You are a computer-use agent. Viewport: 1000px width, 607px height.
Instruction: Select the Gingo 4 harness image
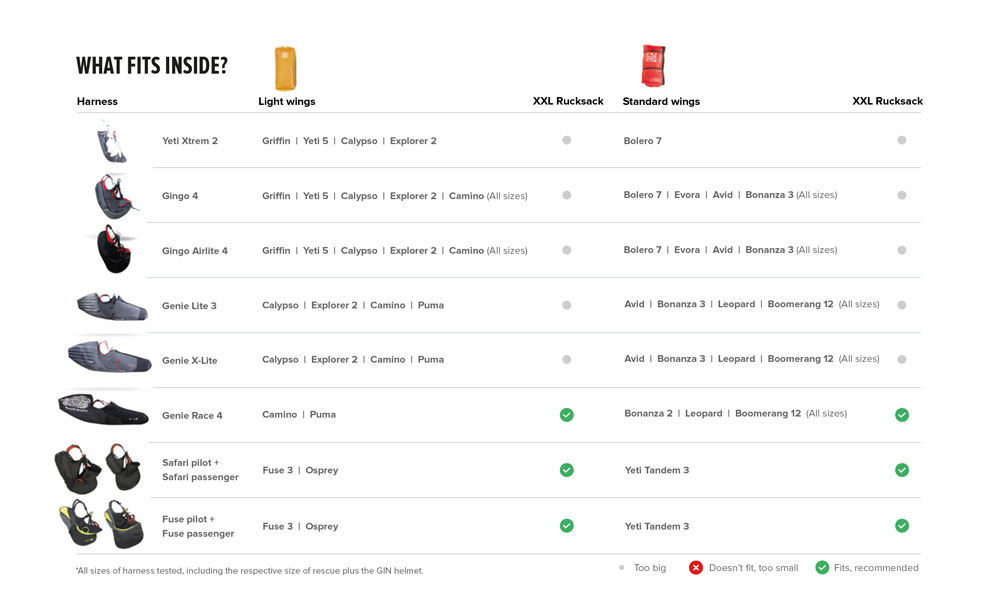tap(115, 196)
